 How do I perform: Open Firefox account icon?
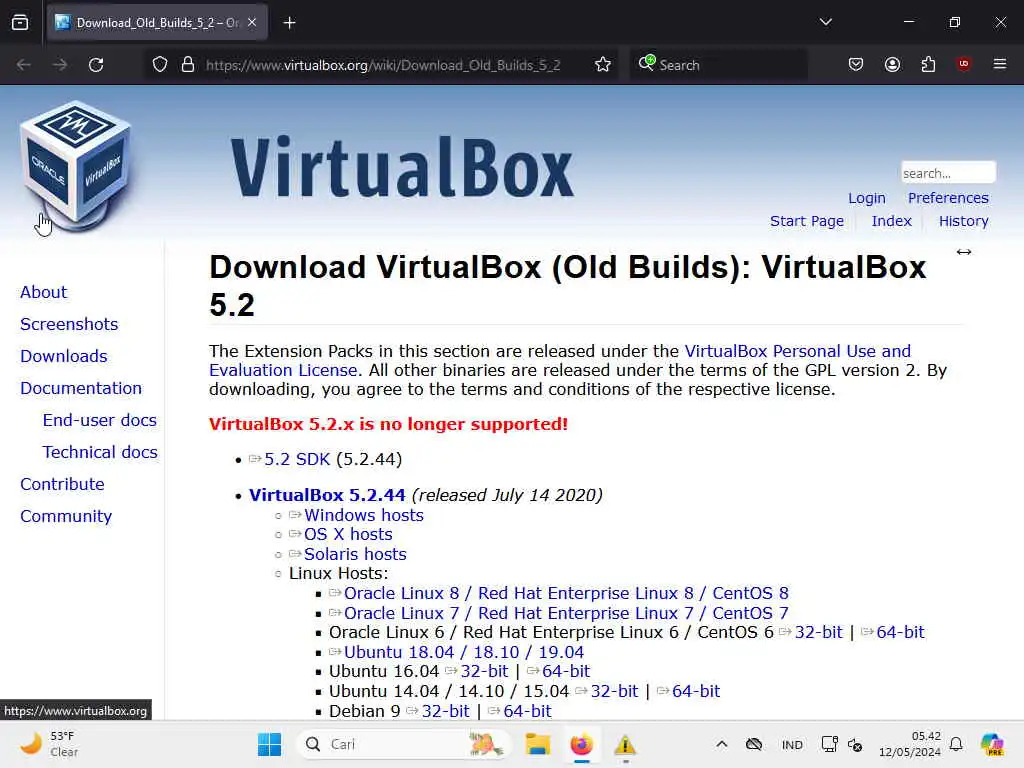pos(892,64)
